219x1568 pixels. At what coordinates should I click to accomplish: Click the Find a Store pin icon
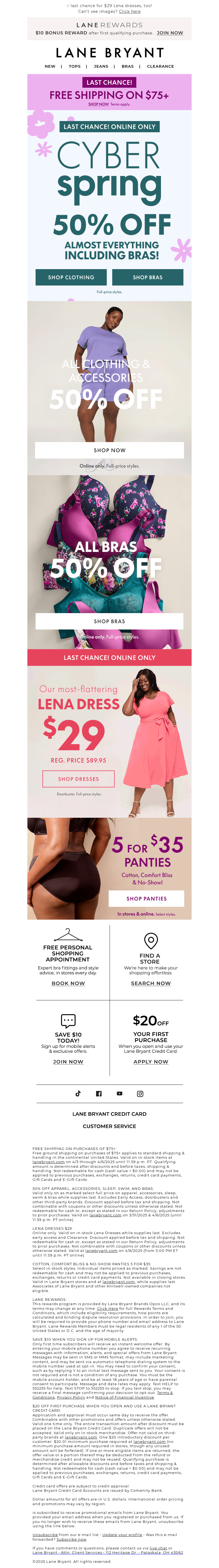pos(151,940)
